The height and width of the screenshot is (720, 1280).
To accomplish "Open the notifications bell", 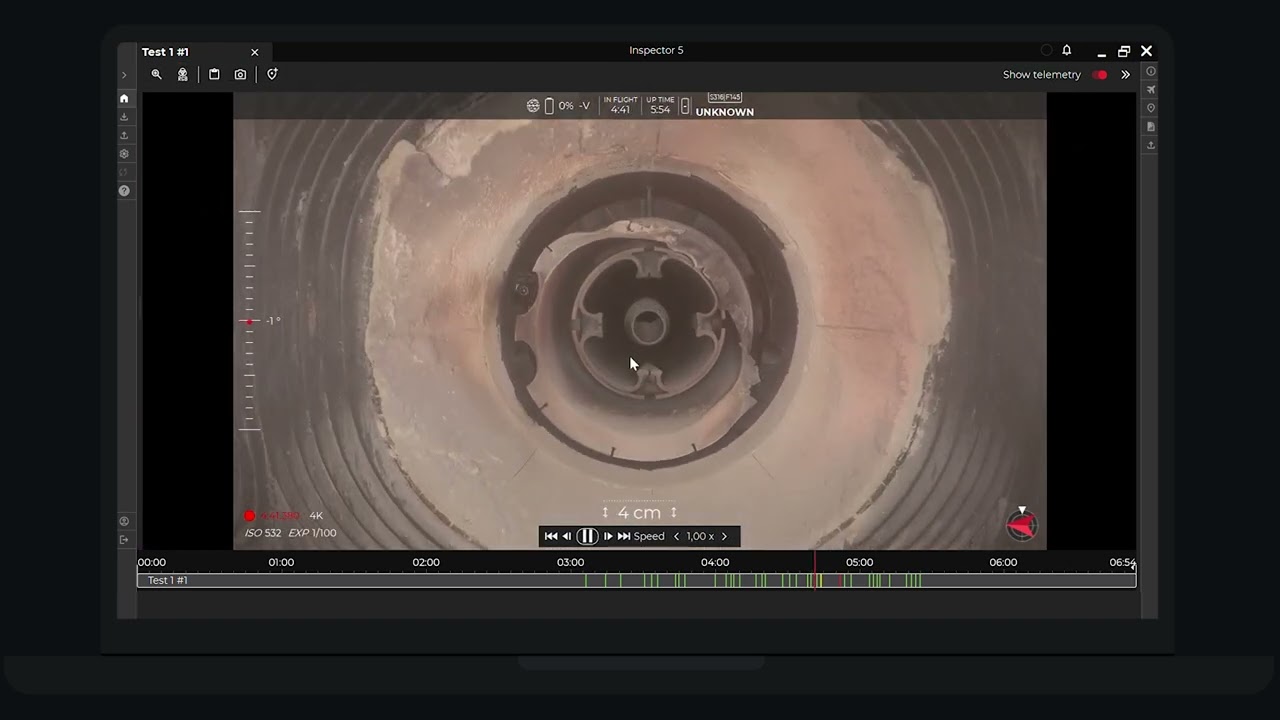I will point(1067,51).
